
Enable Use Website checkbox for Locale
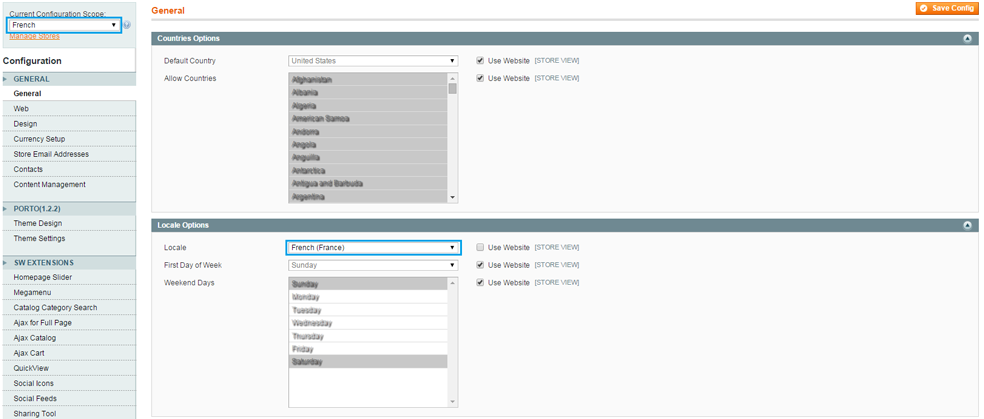tap(481, 247)
